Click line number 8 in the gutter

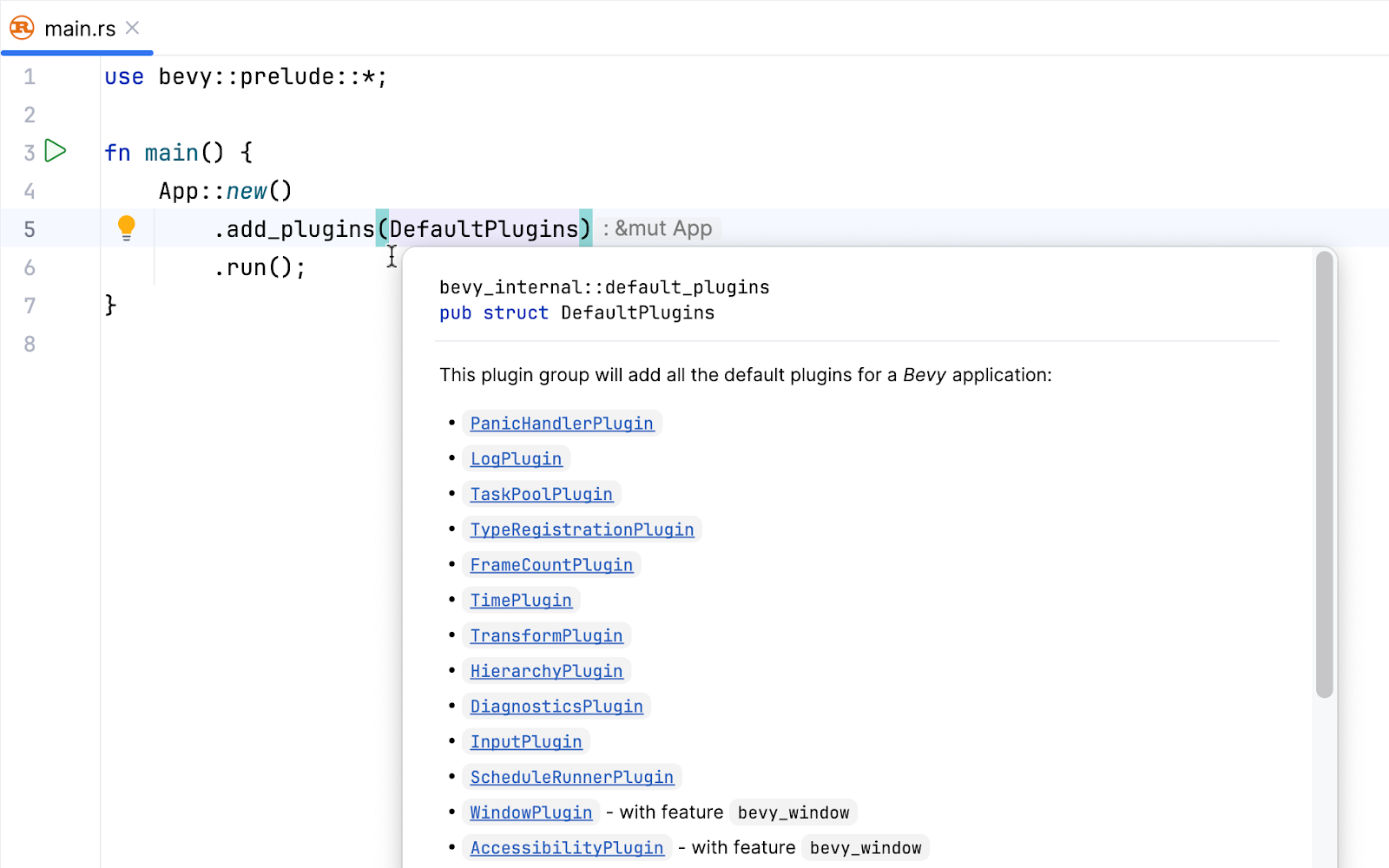click(x=30, y=344)
